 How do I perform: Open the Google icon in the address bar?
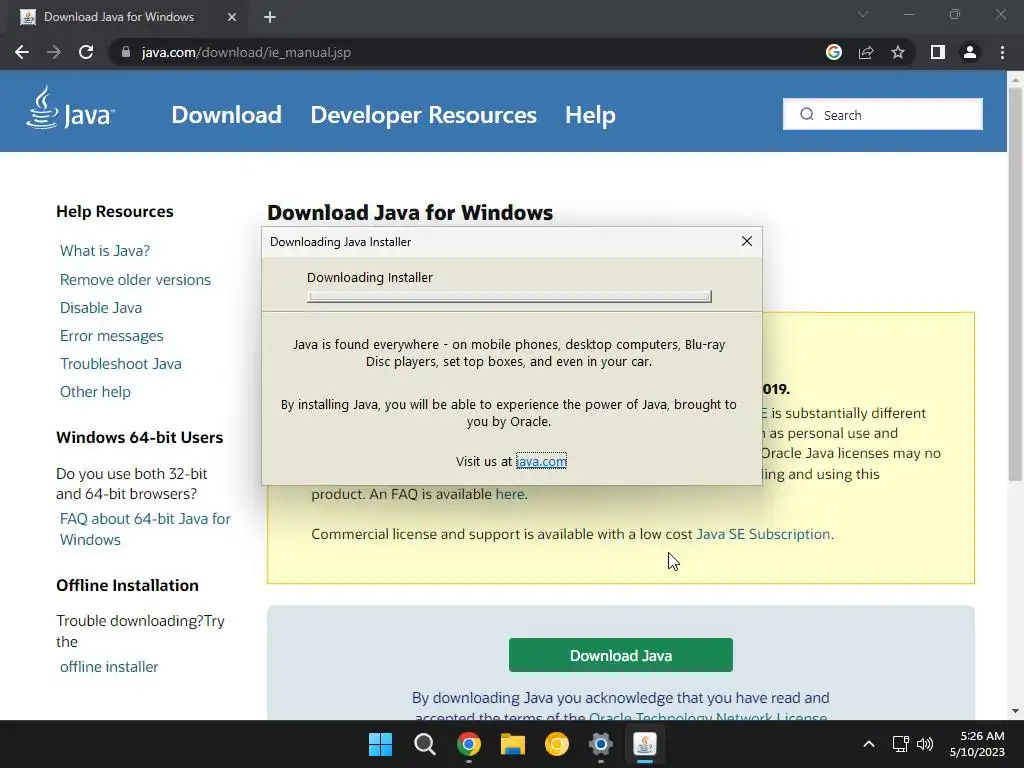tap(834, 52)
